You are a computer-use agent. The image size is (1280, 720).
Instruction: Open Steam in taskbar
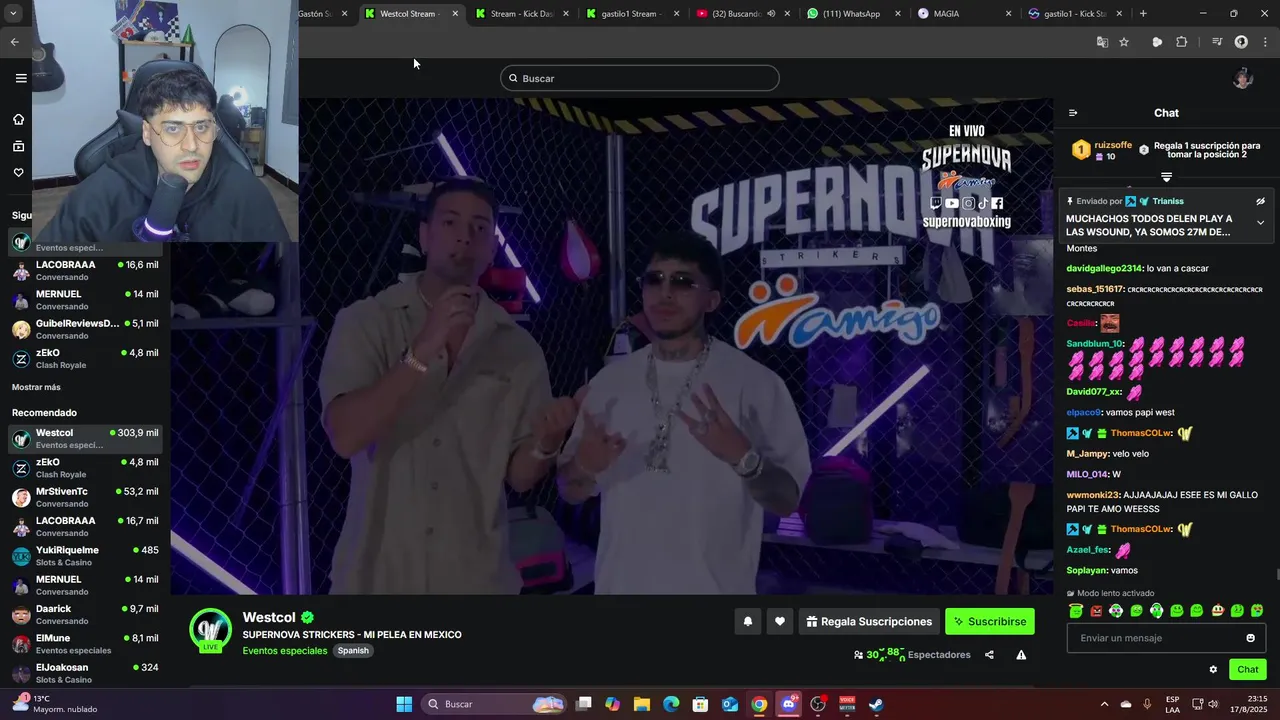(x=876, y=704)
